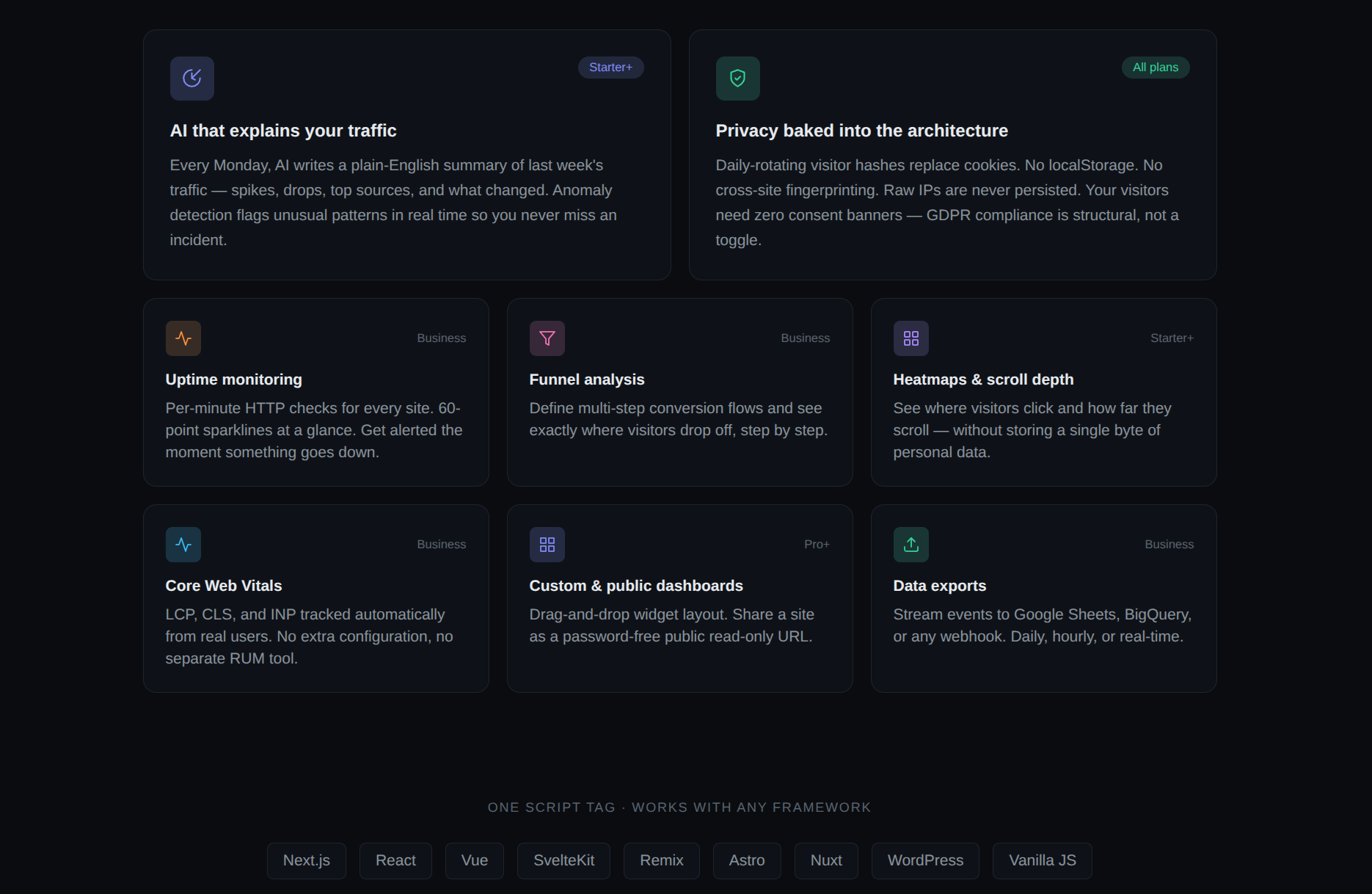Select the Remix framework chip
The width and height of the screenshot is (1372, 894).
(662, 861)
